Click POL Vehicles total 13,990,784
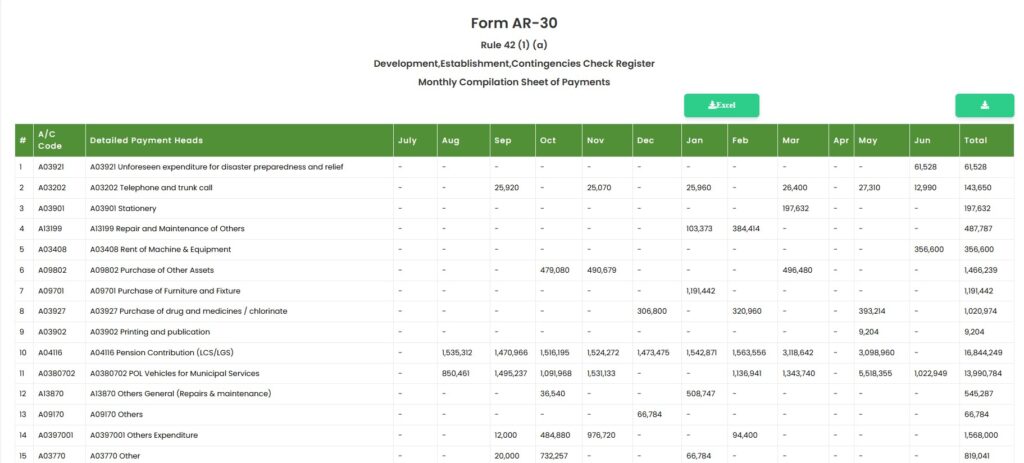This screenshot has width=1024, height=463. (983, 374)
